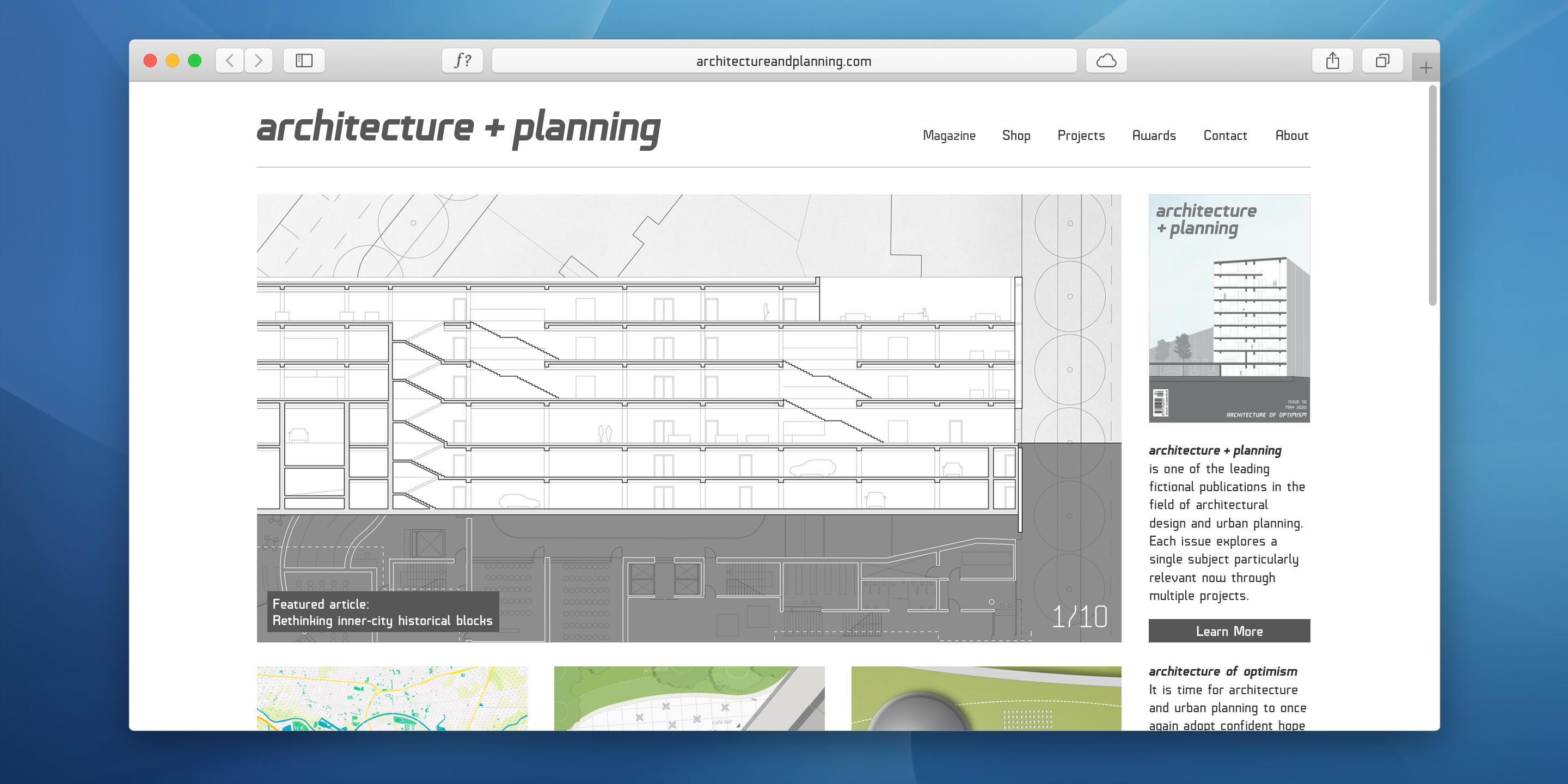Click the browser back arrow button

pos(229,61)
